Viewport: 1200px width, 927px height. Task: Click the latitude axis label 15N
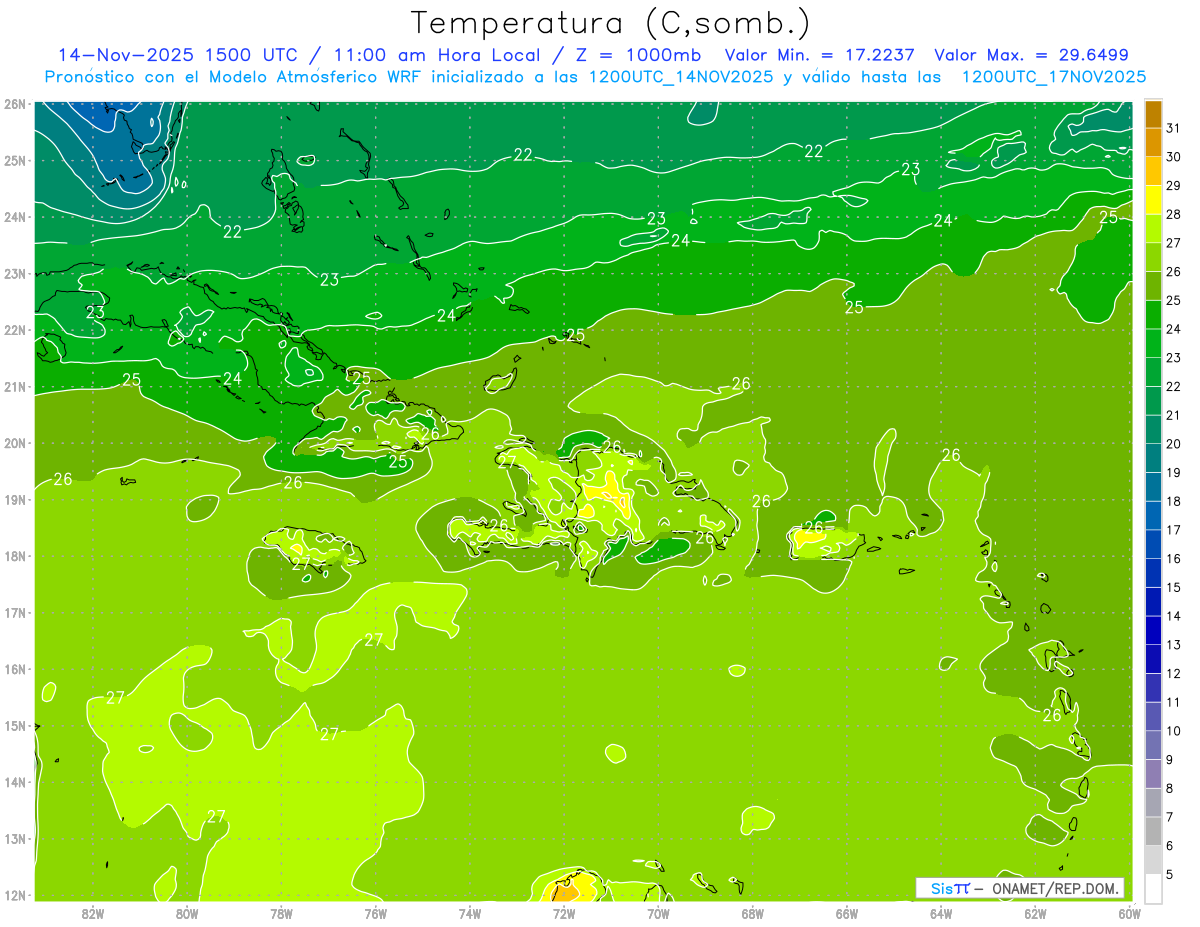click(x=14, y=726)
